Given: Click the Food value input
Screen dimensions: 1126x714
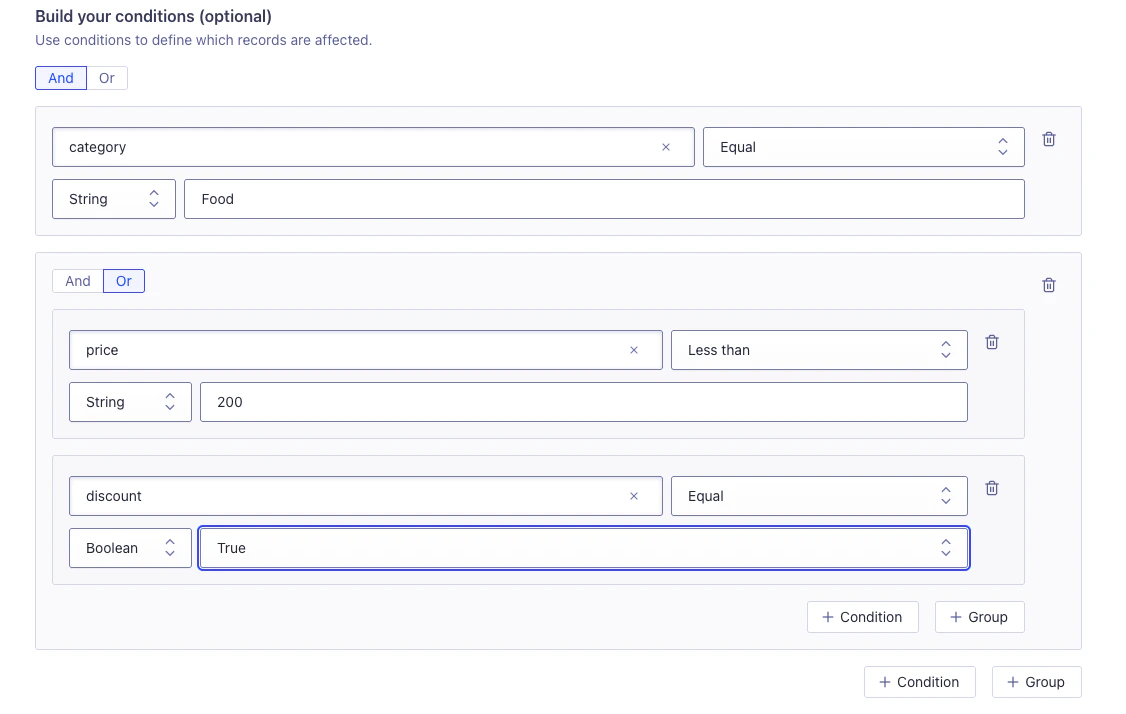Looking at the screenshot, I should click(x=604, y=199).
